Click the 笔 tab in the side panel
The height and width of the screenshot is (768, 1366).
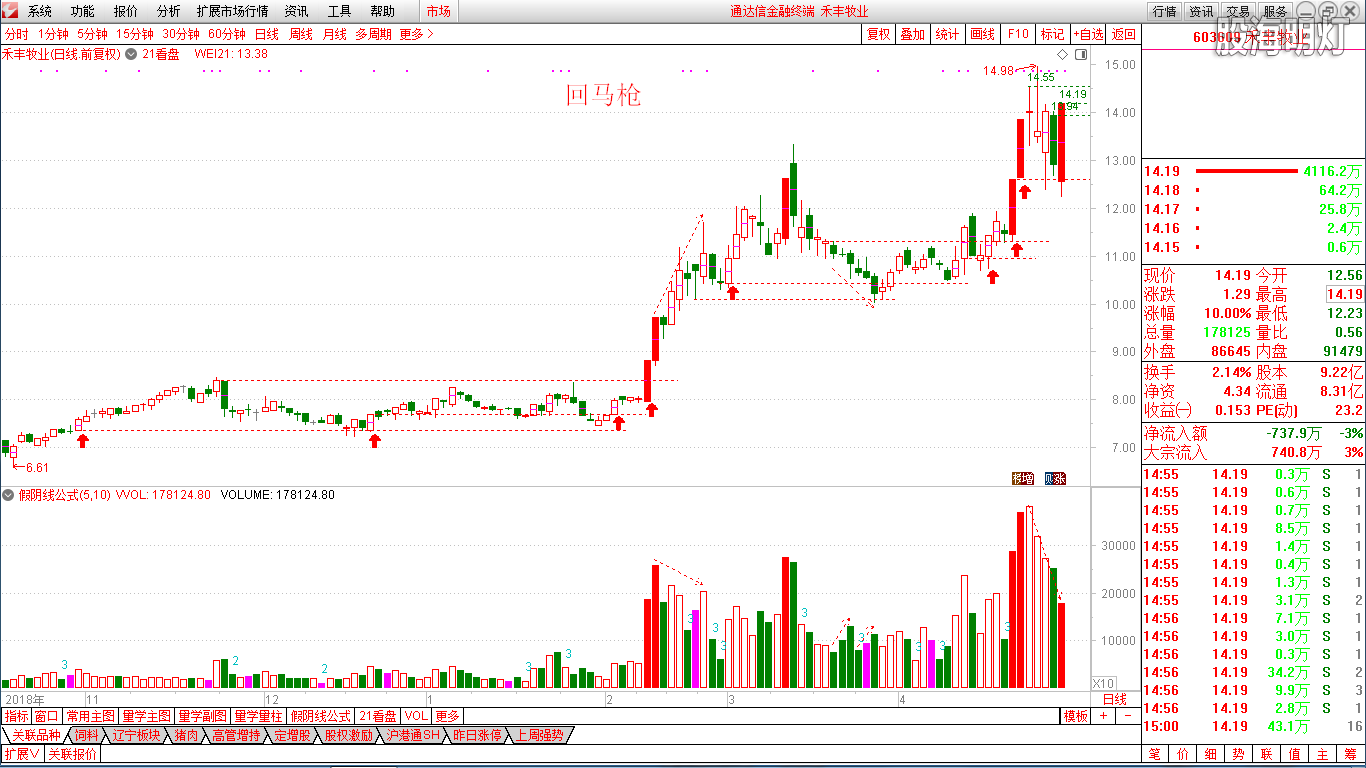point(1154,754)
